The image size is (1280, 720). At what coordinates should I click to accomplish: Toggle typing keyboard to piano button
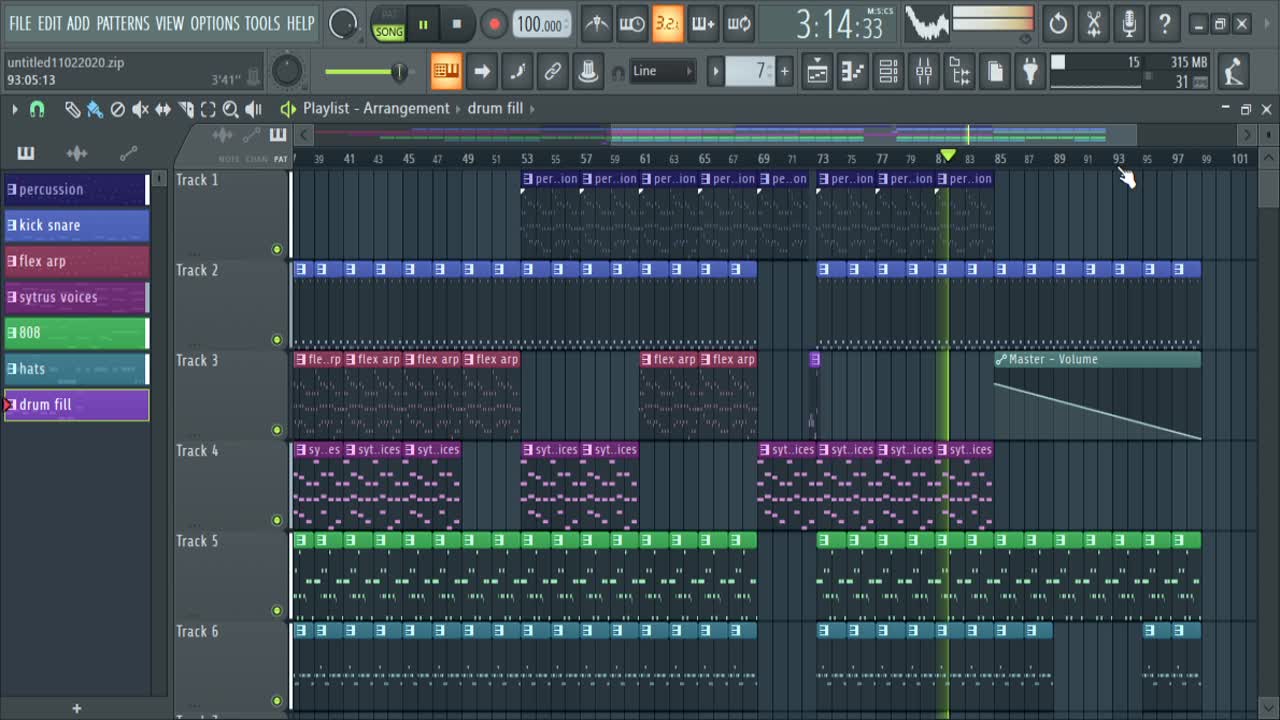tap(447, 71)
